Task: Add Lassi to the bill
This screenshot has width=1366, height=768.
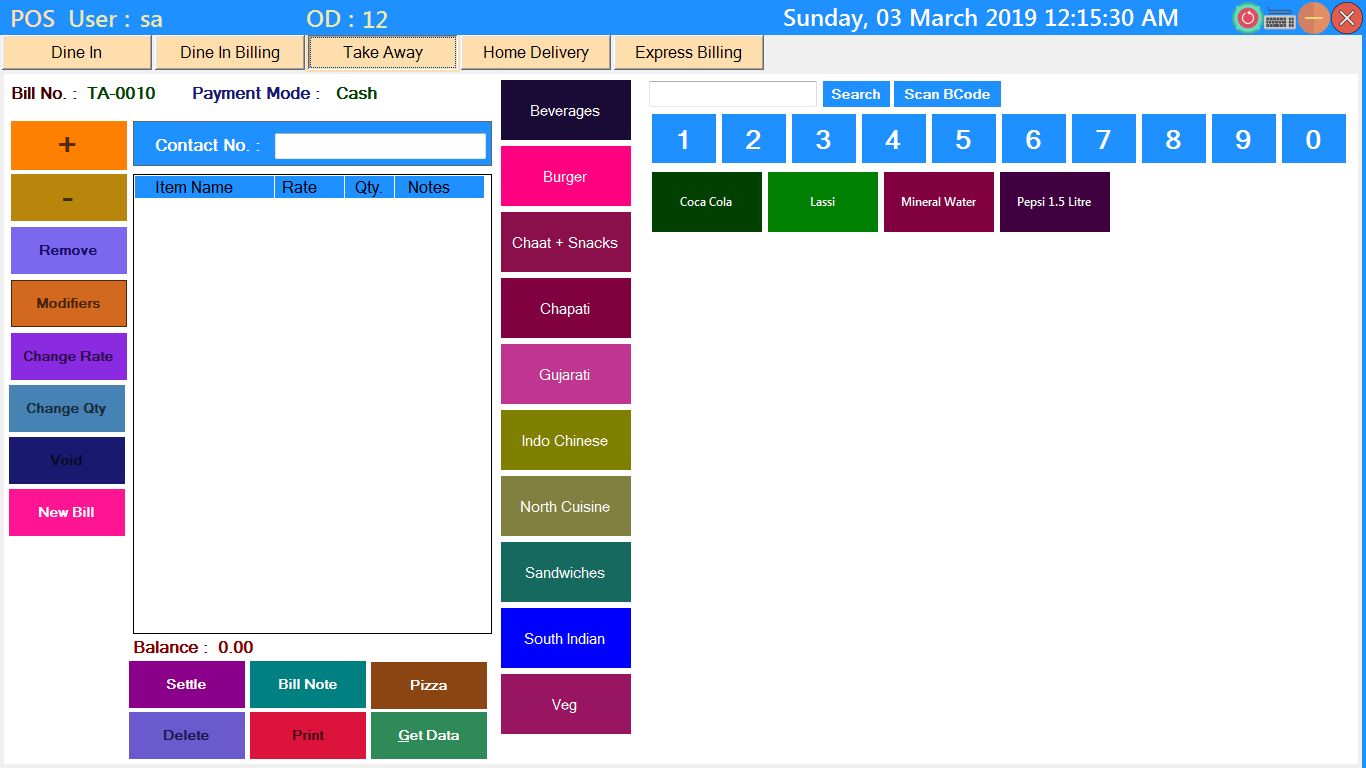Action: (x=823, y=202)
